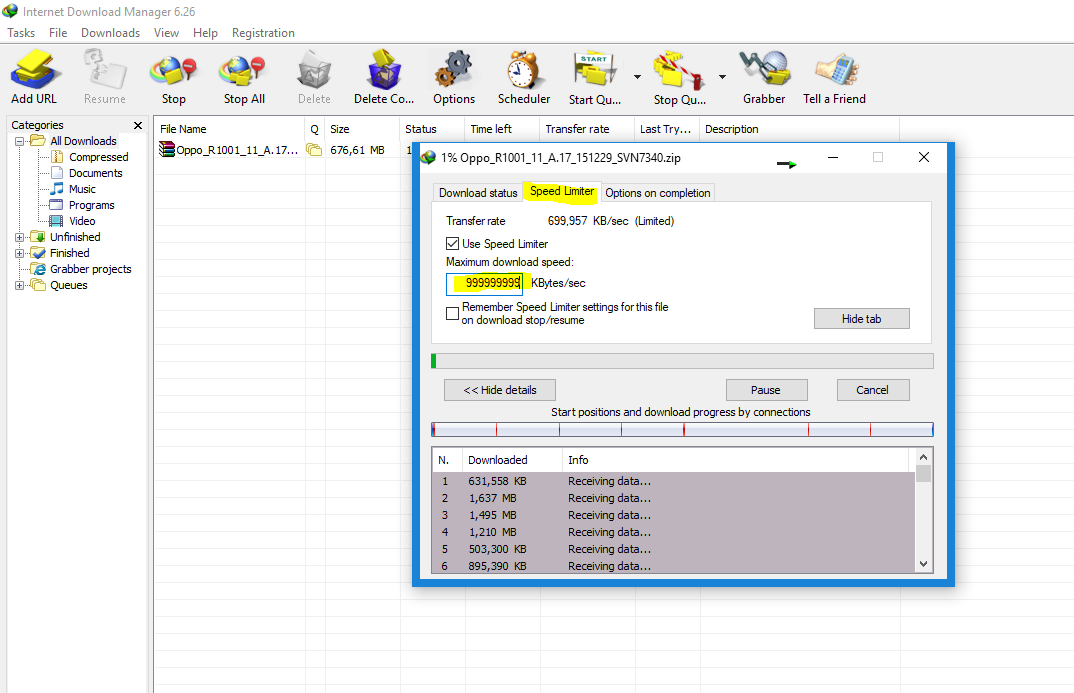
Task: Click the download progress bar
Action: (x=682, y=361)
